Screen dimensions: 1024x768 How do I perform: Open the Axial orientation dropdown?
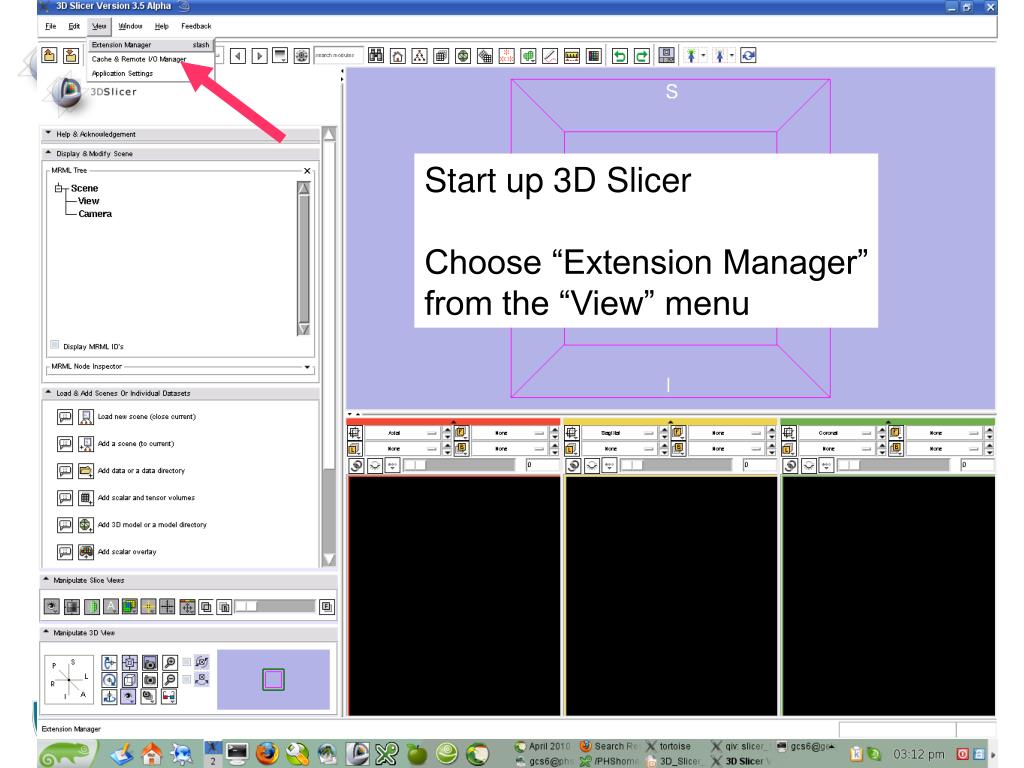[x=402, y=433]
